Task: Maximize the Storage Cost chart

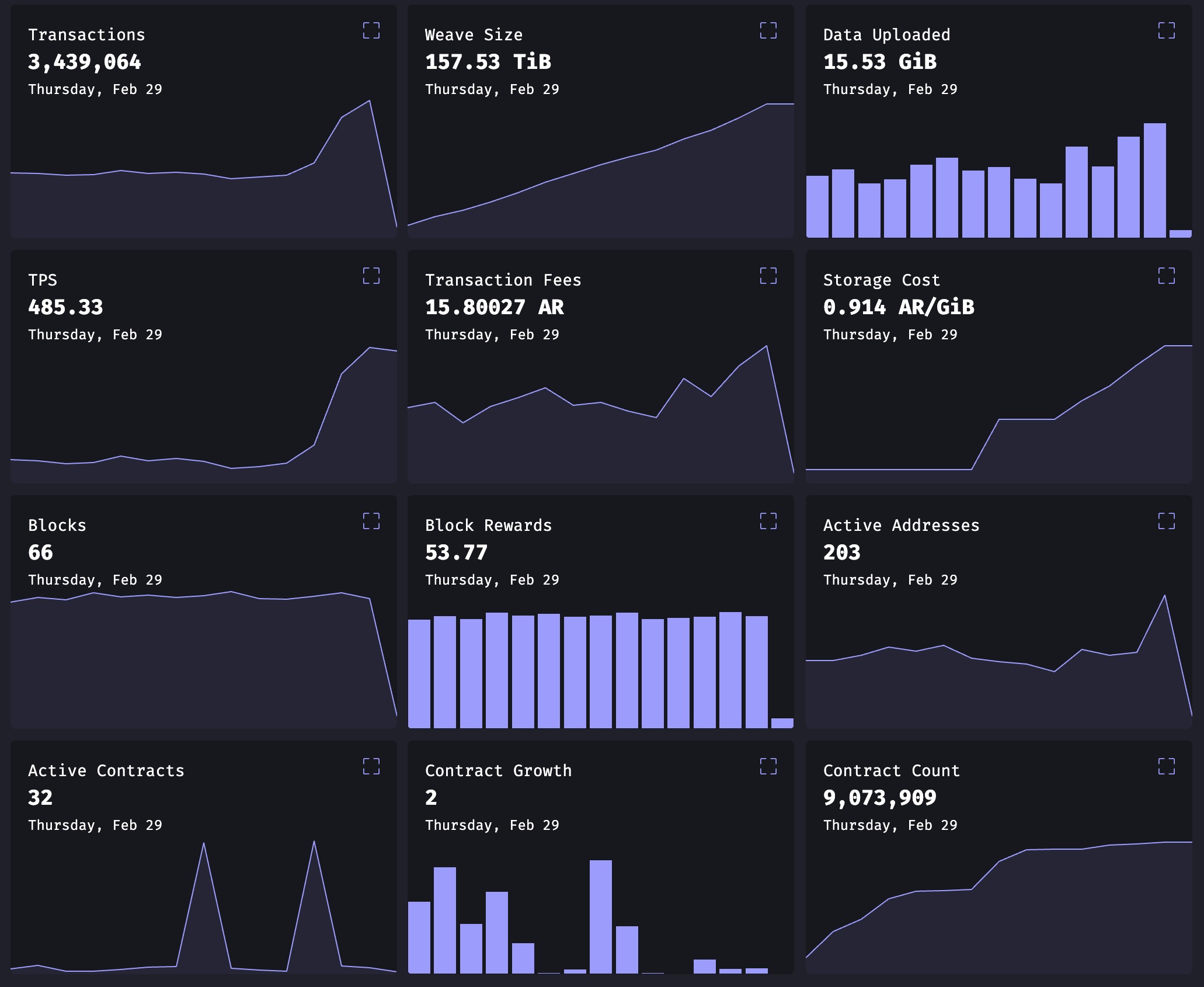Action: click(1166, 276)
